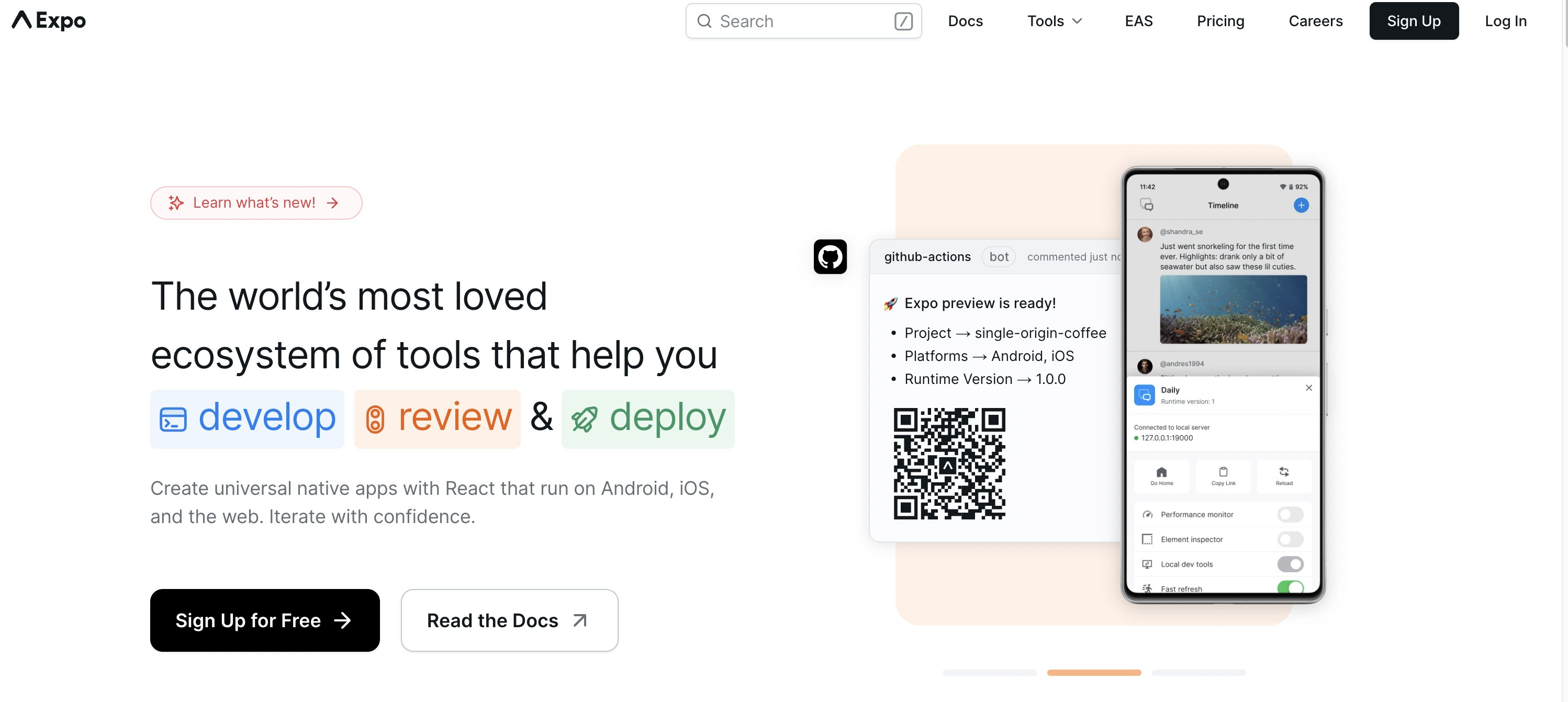The width and height of the screenshot is (1568, 702).
Task: Click the Expo logo in header
Action: tap(49, 21)
